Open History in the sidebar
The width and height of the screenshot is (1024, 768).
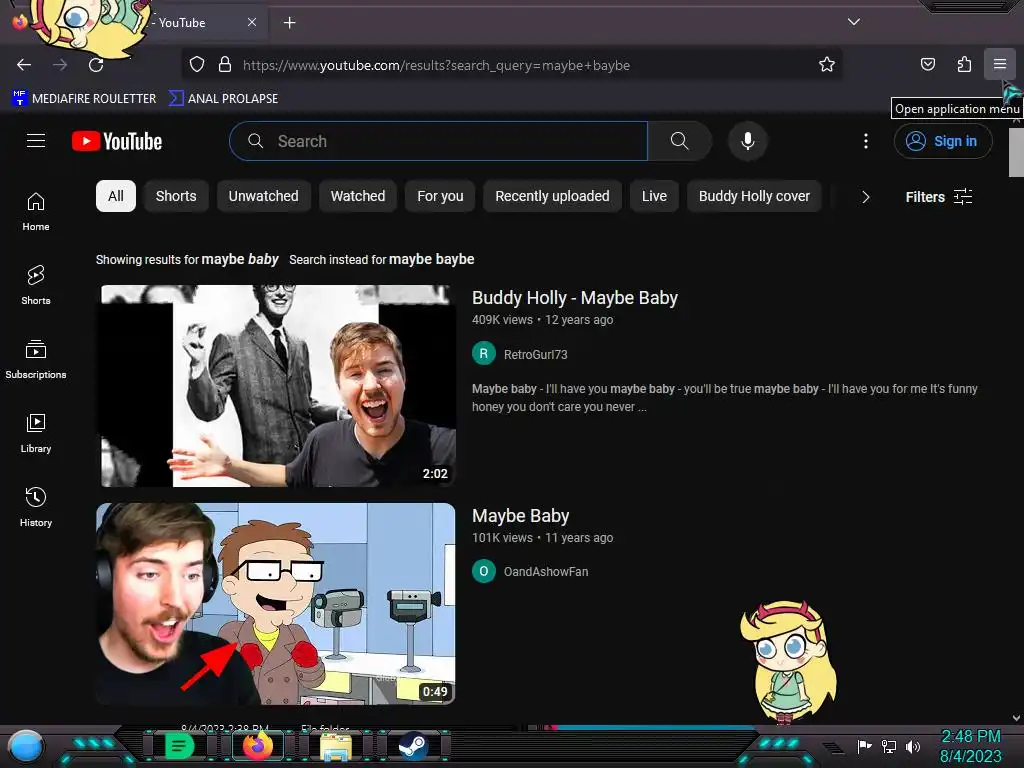coord(36,507)
